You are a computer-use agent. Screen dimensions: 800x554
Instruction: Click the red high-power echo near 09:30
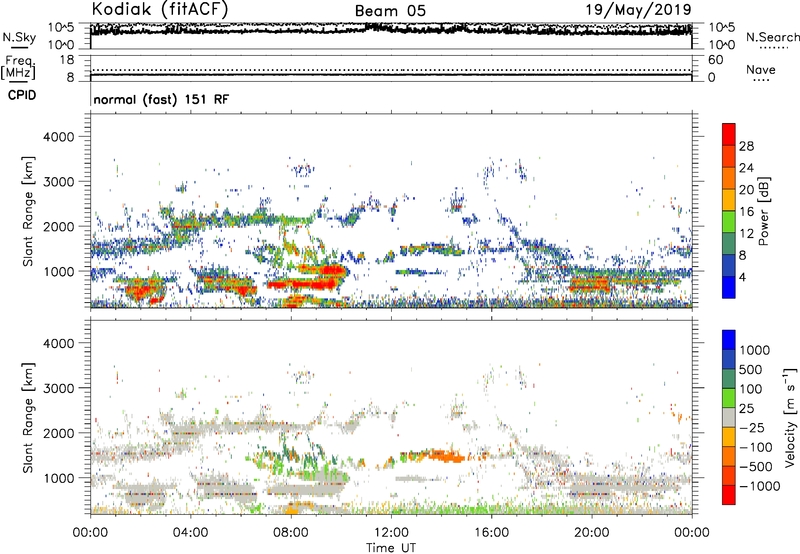point(332,270)
